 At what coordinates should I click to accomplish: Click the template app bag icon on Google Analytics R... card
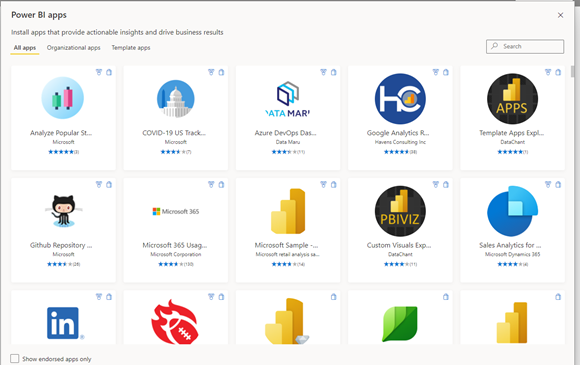(446, 72)
